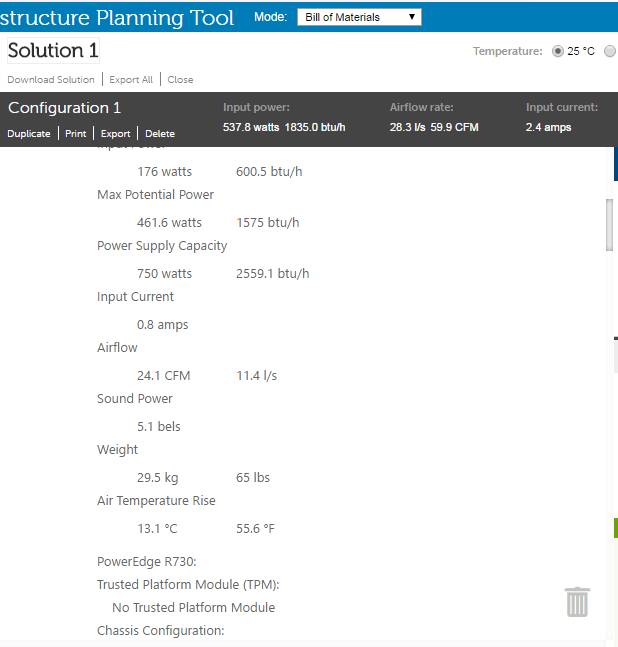
Task: Click Download Solution link
Action: 51,80
